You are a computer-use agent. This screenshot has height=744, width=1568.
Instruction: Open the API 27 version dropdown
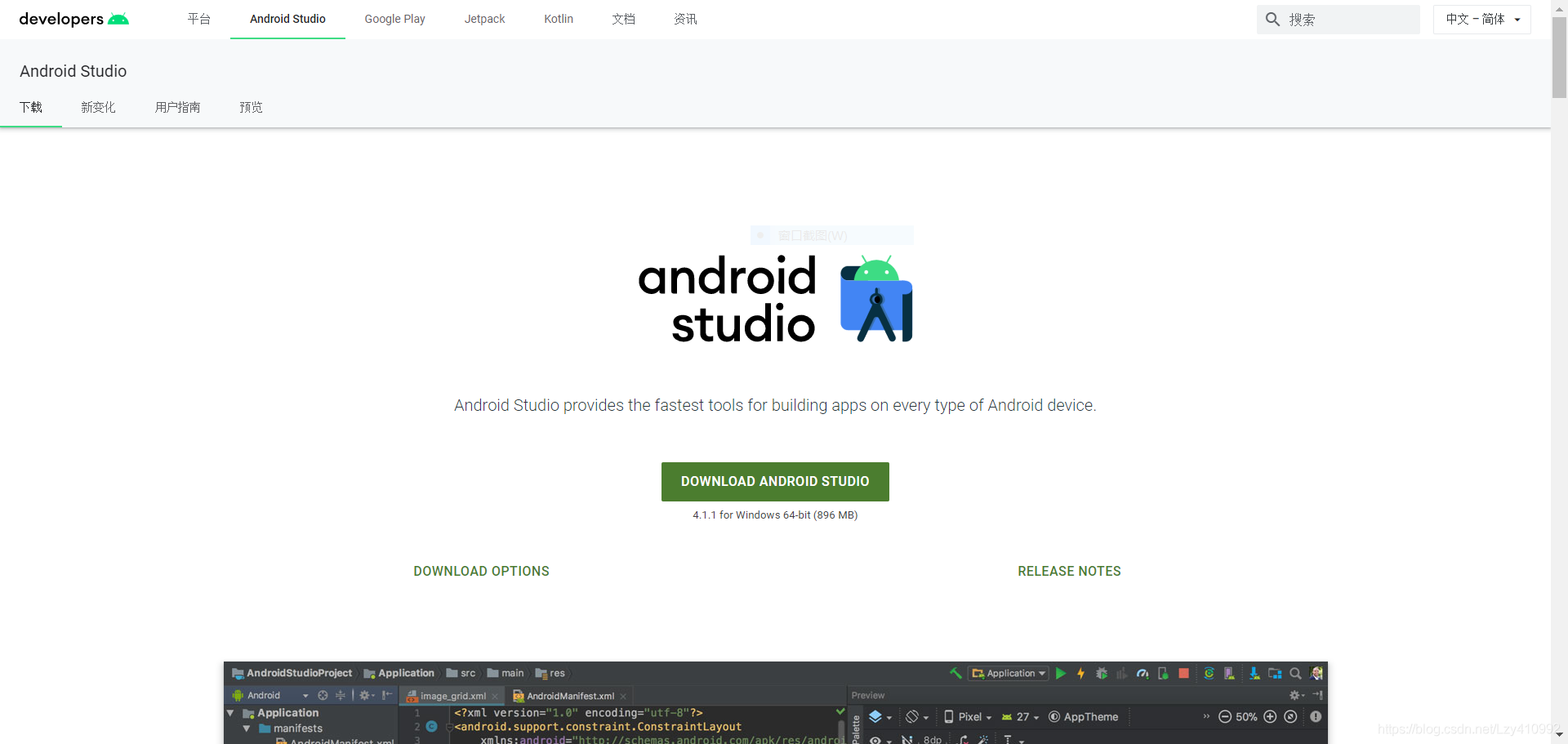click(x=1021, y=717)
